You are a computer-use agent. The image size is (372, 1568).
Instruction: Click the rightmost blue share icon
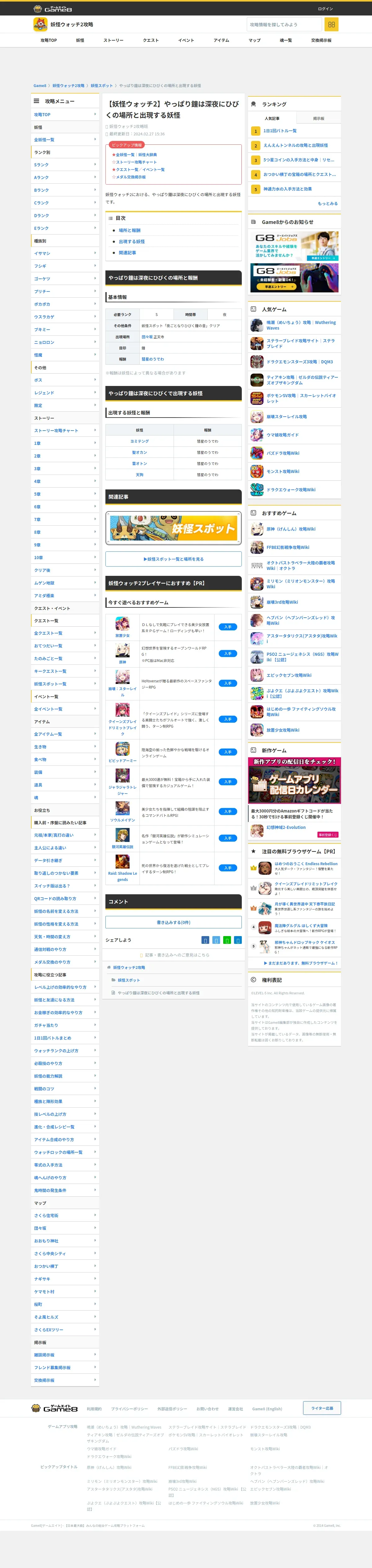tap(238, 940)
